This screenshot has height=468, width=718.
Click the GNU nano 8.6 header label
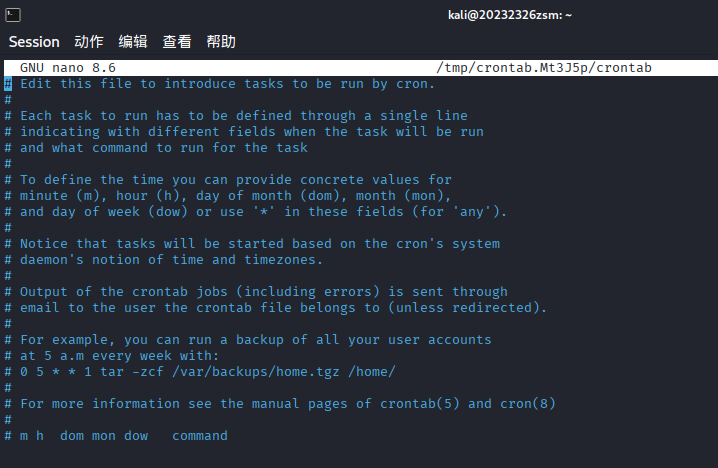tap(68, 68)
